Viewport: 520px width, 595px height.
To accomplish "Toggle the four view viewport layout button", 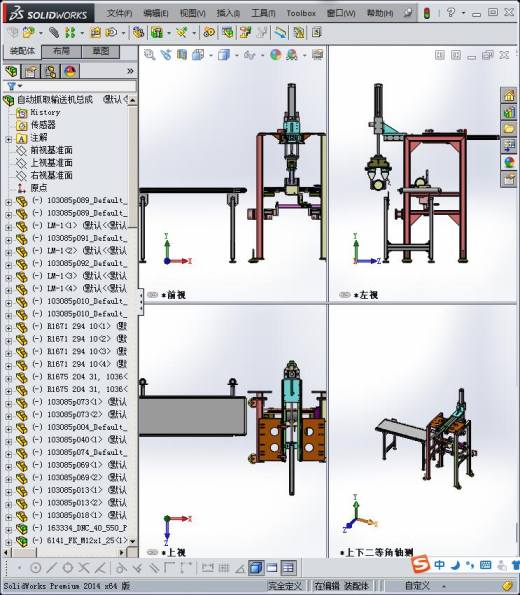I will (x=288, y=568).
